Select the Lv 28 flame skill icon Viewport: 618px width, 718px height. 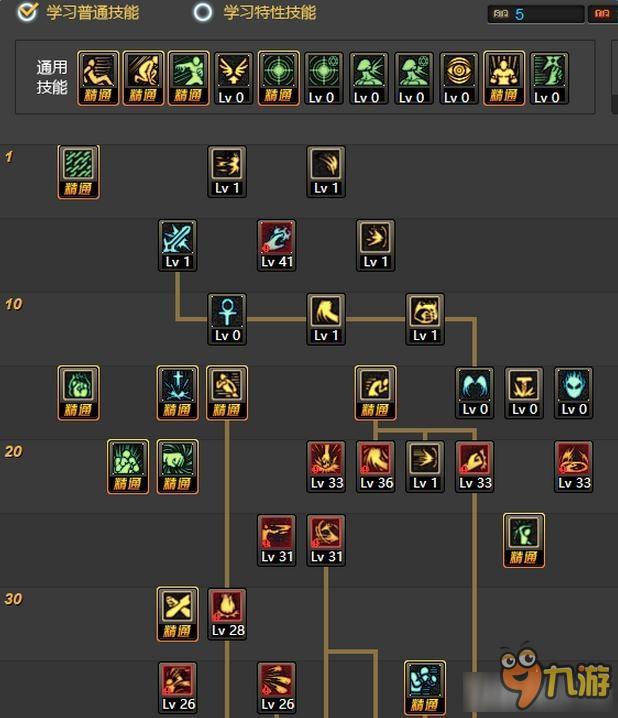[x=228, y=614]
